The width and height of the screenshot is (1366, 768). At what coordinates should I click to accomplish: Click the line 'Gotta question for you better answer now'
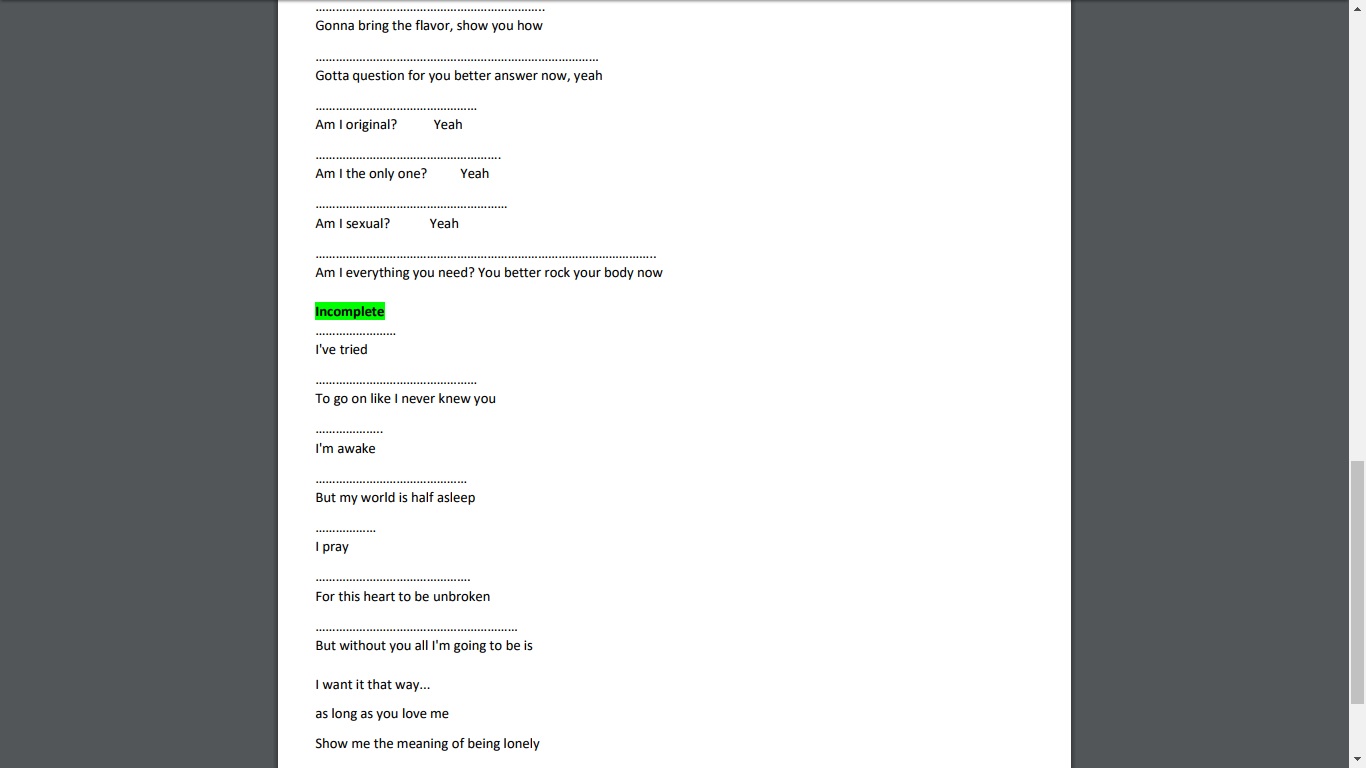(459, 76)
